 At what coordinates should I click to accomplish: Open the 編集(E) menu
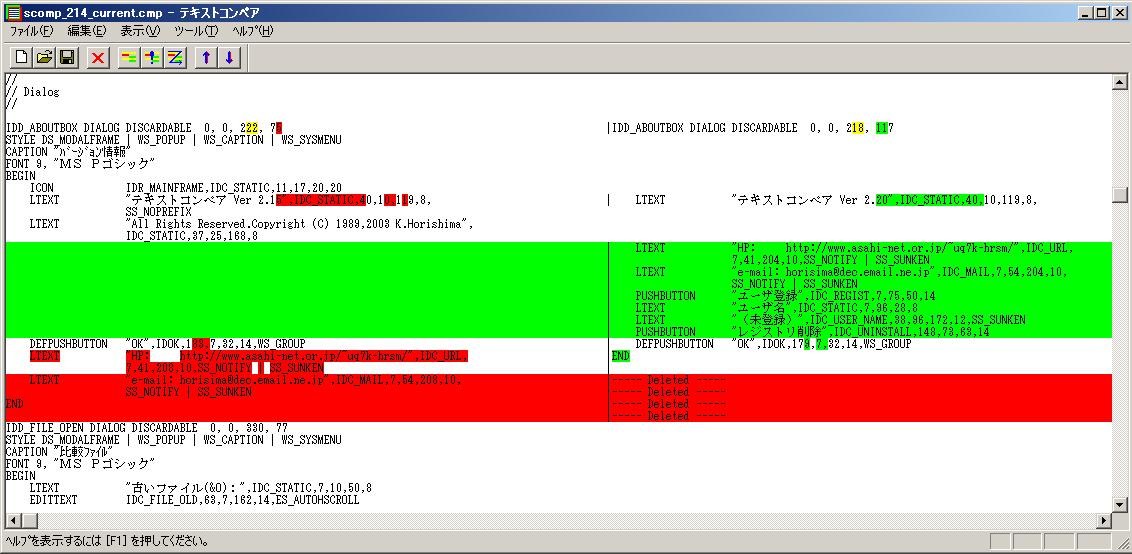pos(86,31)
